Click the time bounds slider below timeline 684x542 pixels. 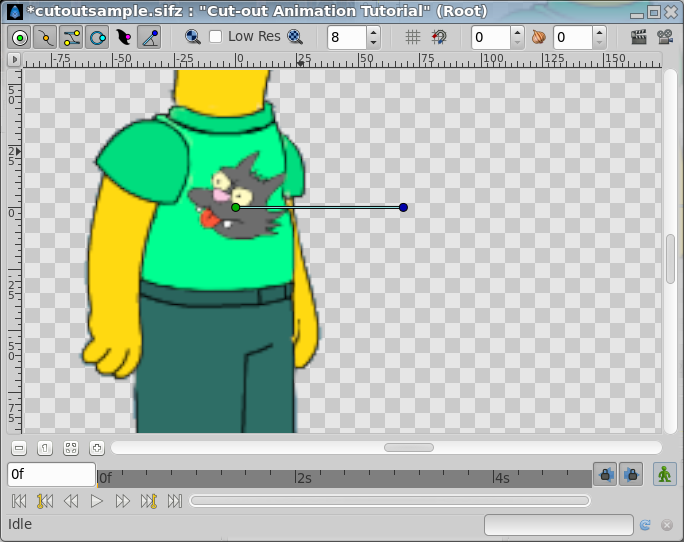click(x=390, y=501)
